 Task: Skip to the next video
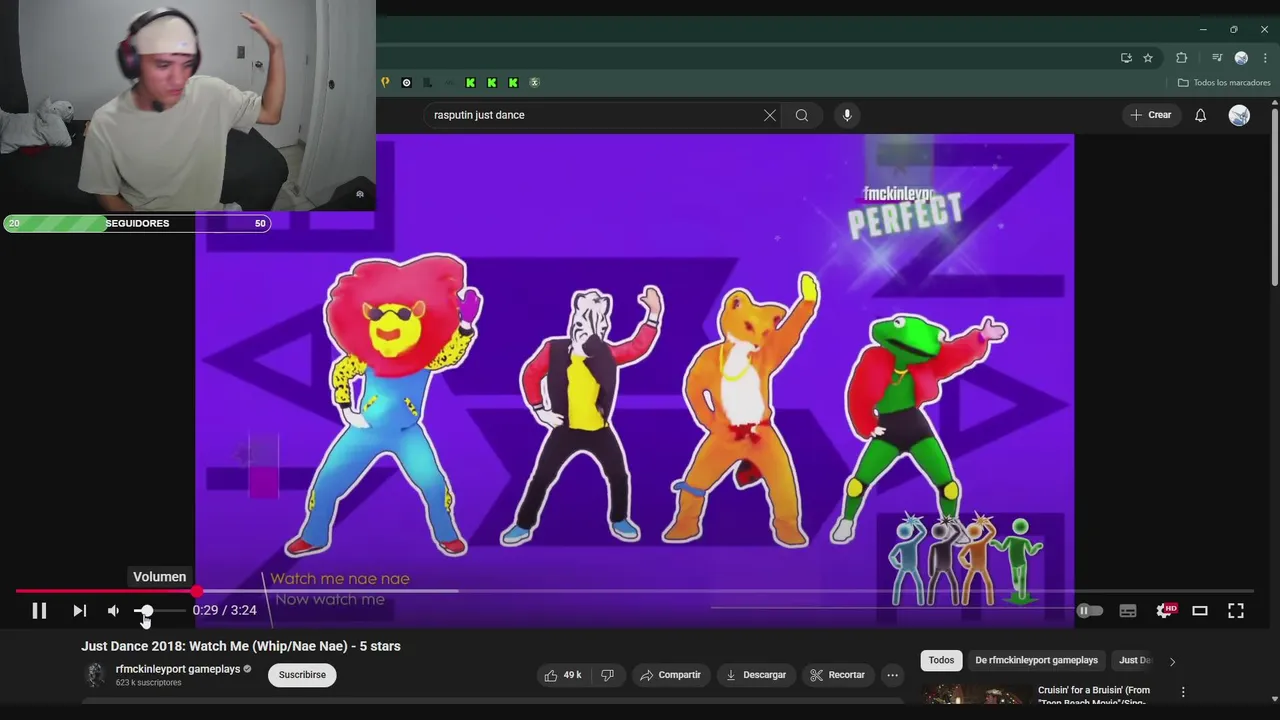point(79,610)
